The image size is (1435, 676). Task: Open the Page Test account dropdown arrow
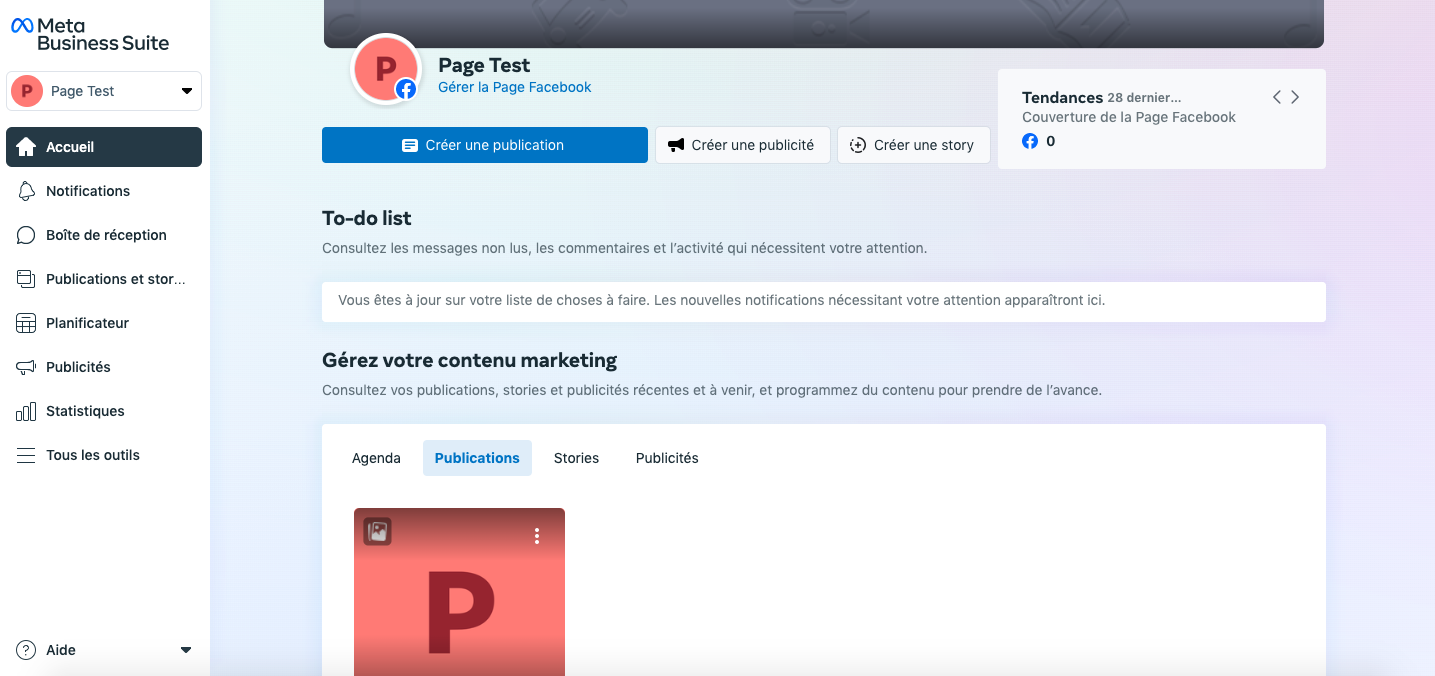pos(186,91)
